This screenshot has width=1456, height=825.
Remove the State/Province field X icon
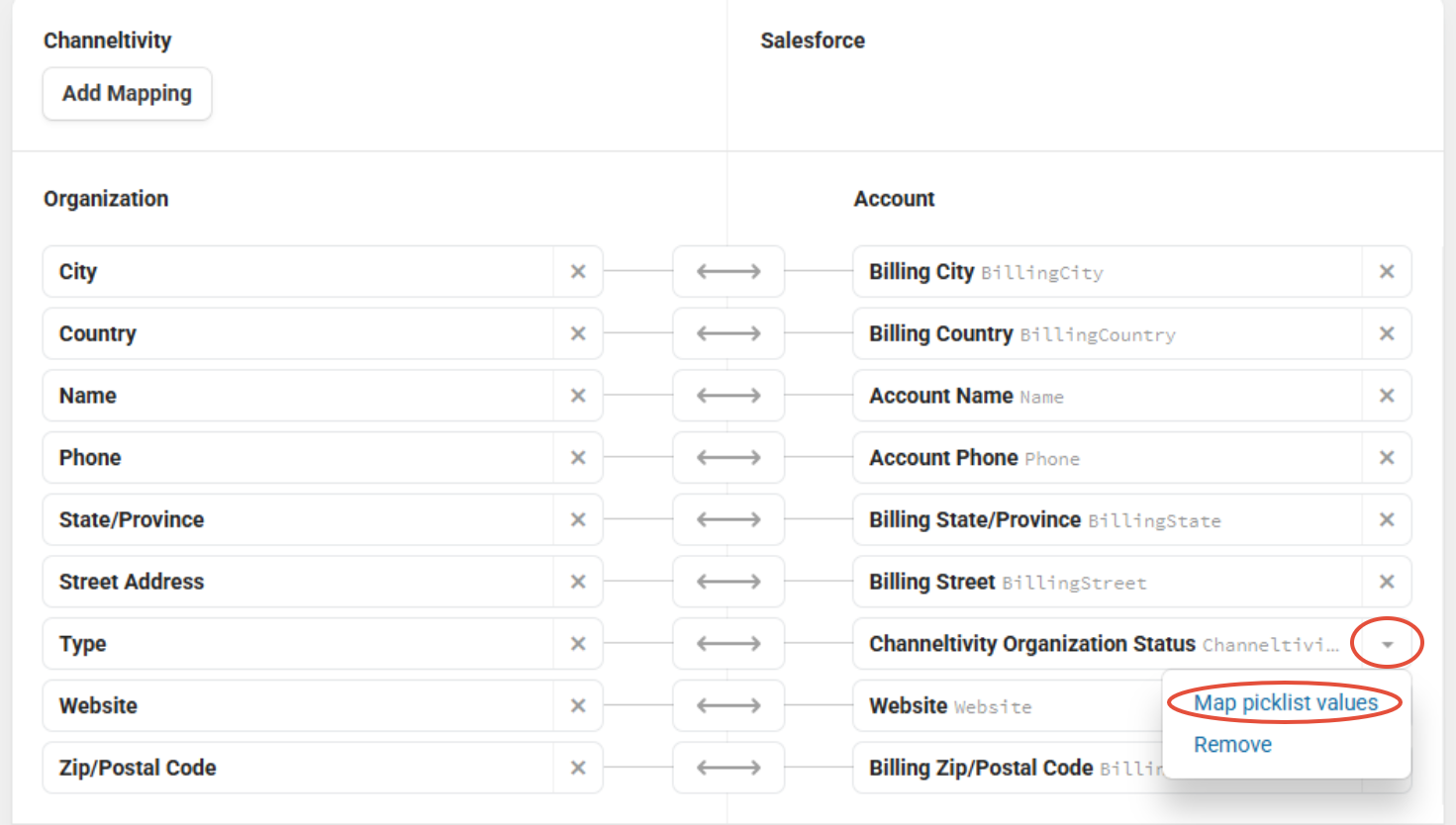click(578, 519)
